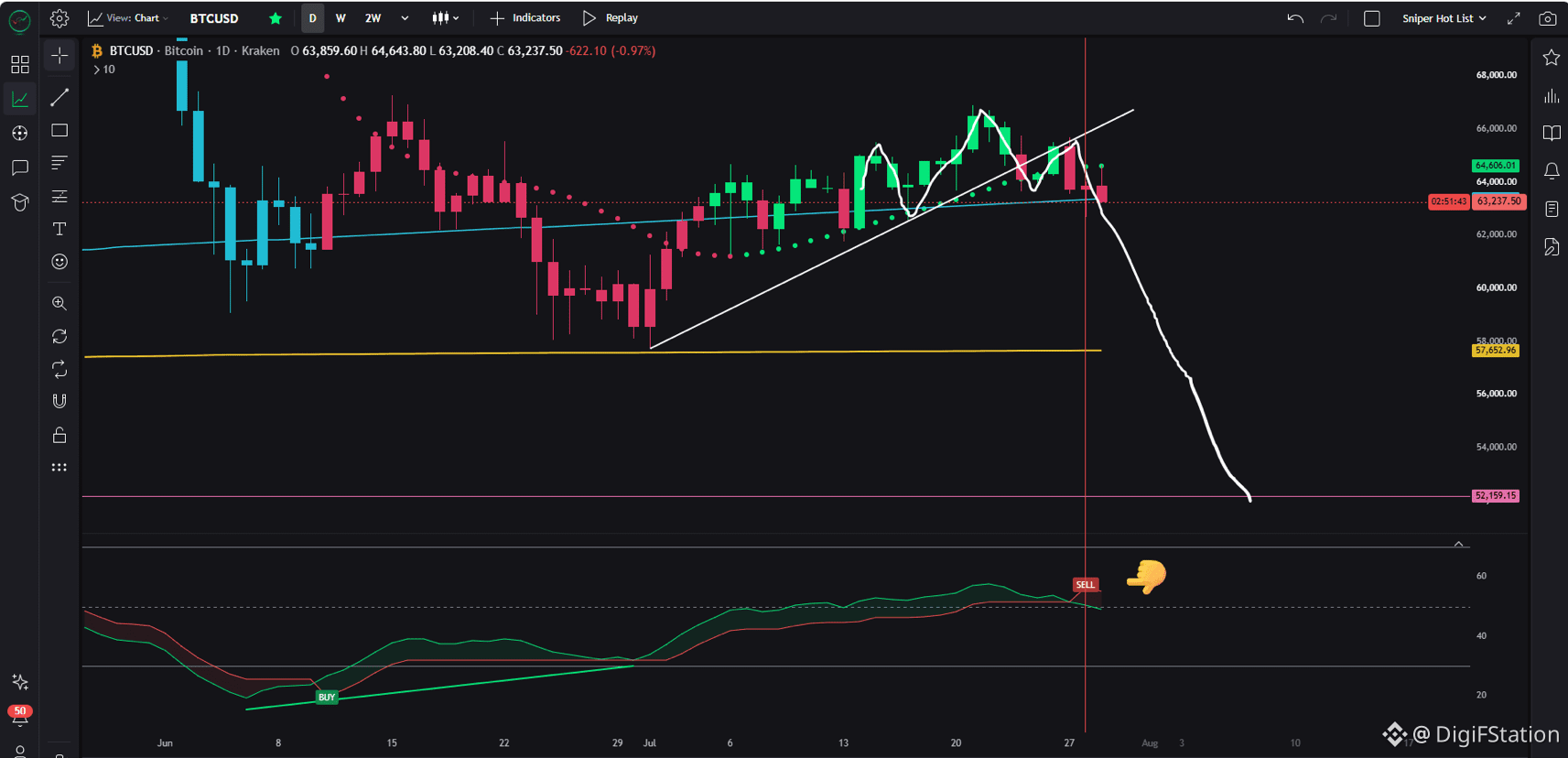Expand the indicator legend showing 10
The width and height of the screenshot is (1568, 758).
click(x=103, y=70)
